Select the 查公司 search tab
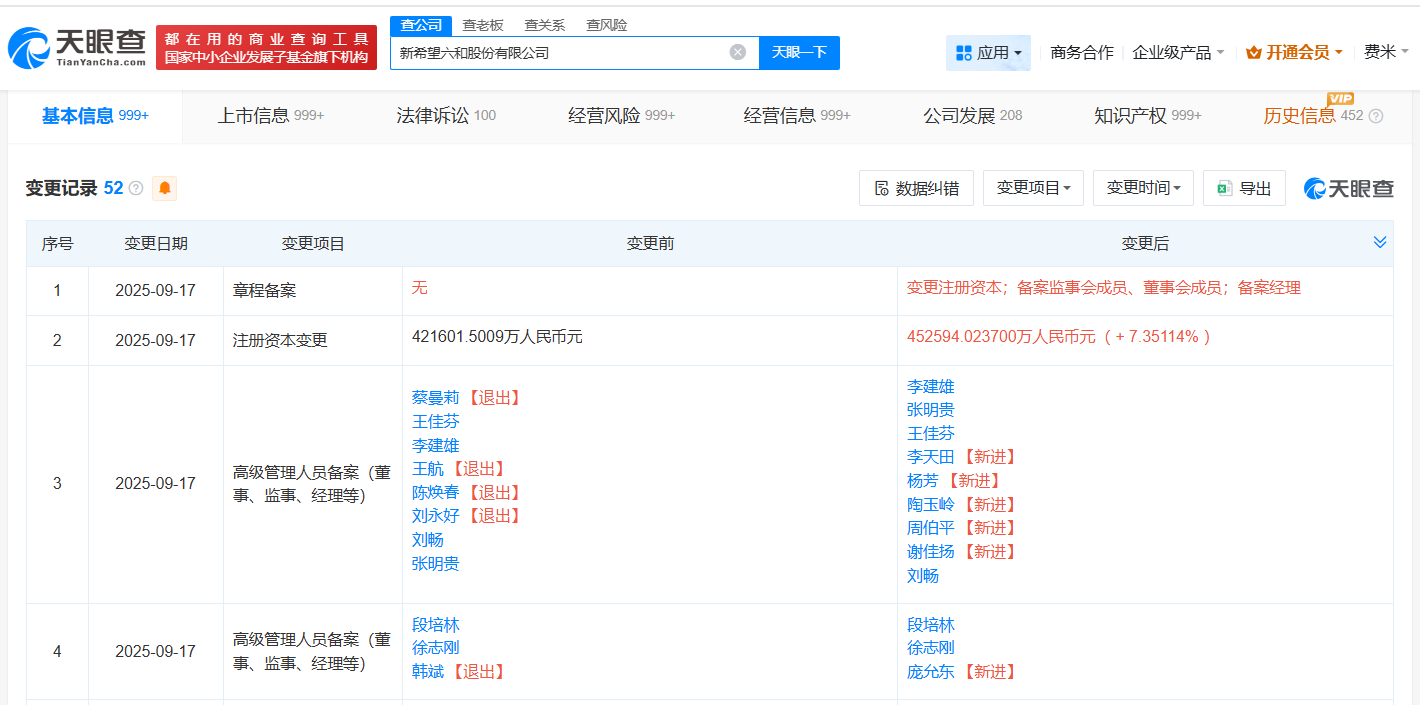 coord(421,25)
